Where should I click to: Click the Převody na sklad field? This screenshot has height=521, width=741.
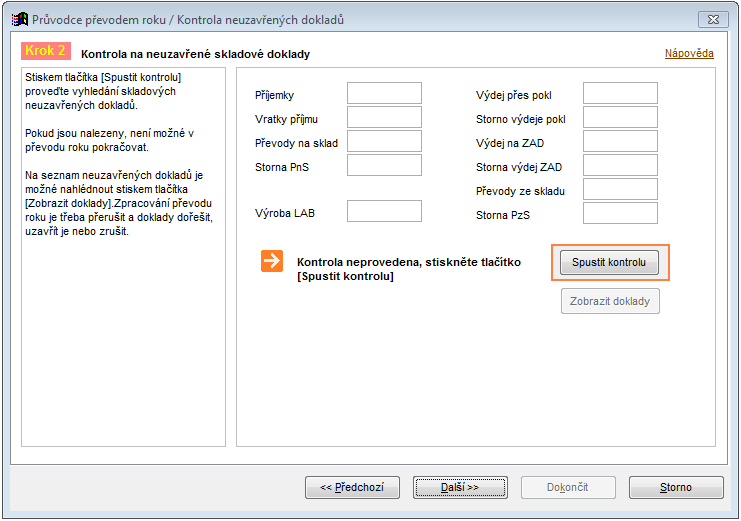pos(384,141)
